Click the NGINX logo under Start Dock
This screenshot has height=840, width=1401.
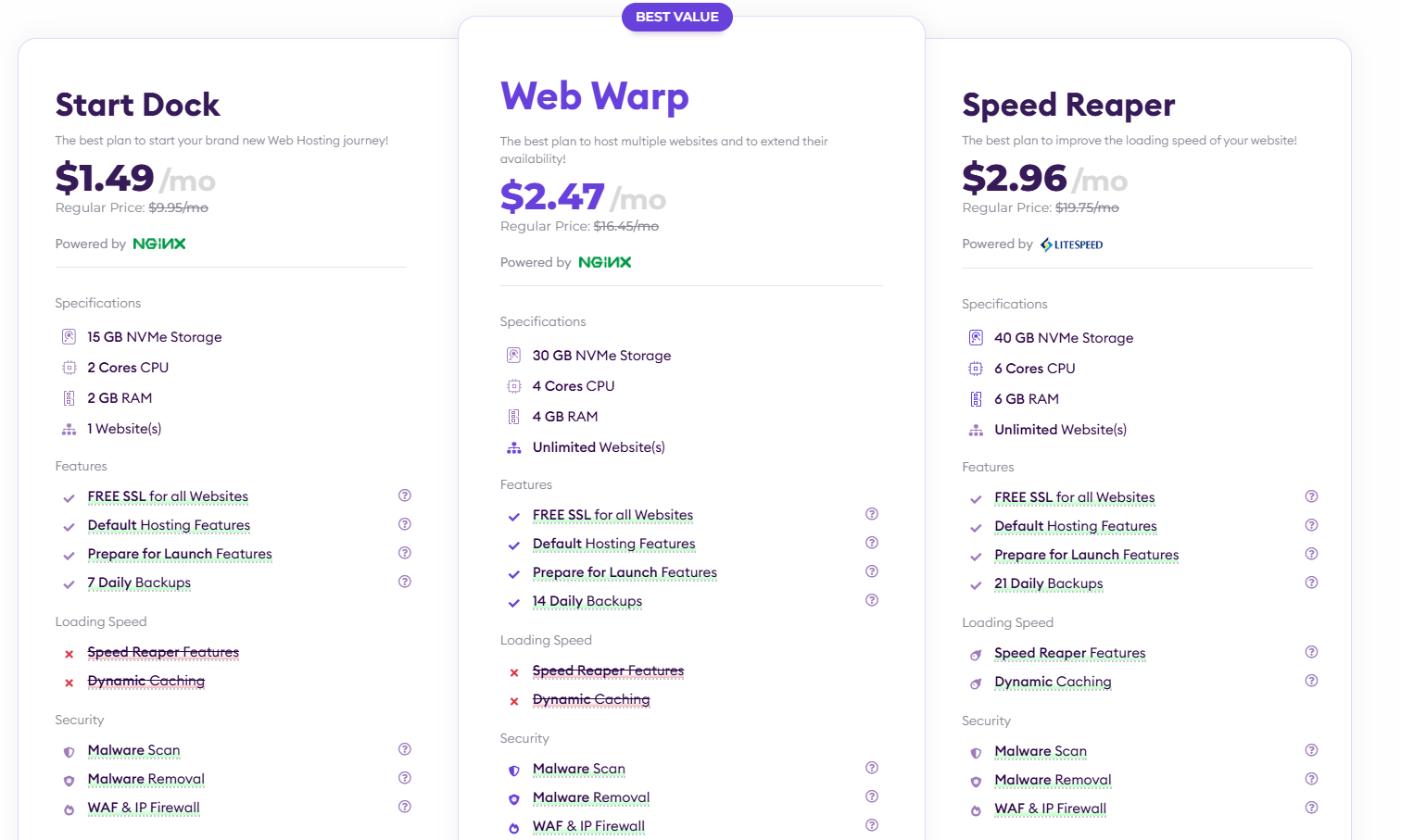(159, 244)
